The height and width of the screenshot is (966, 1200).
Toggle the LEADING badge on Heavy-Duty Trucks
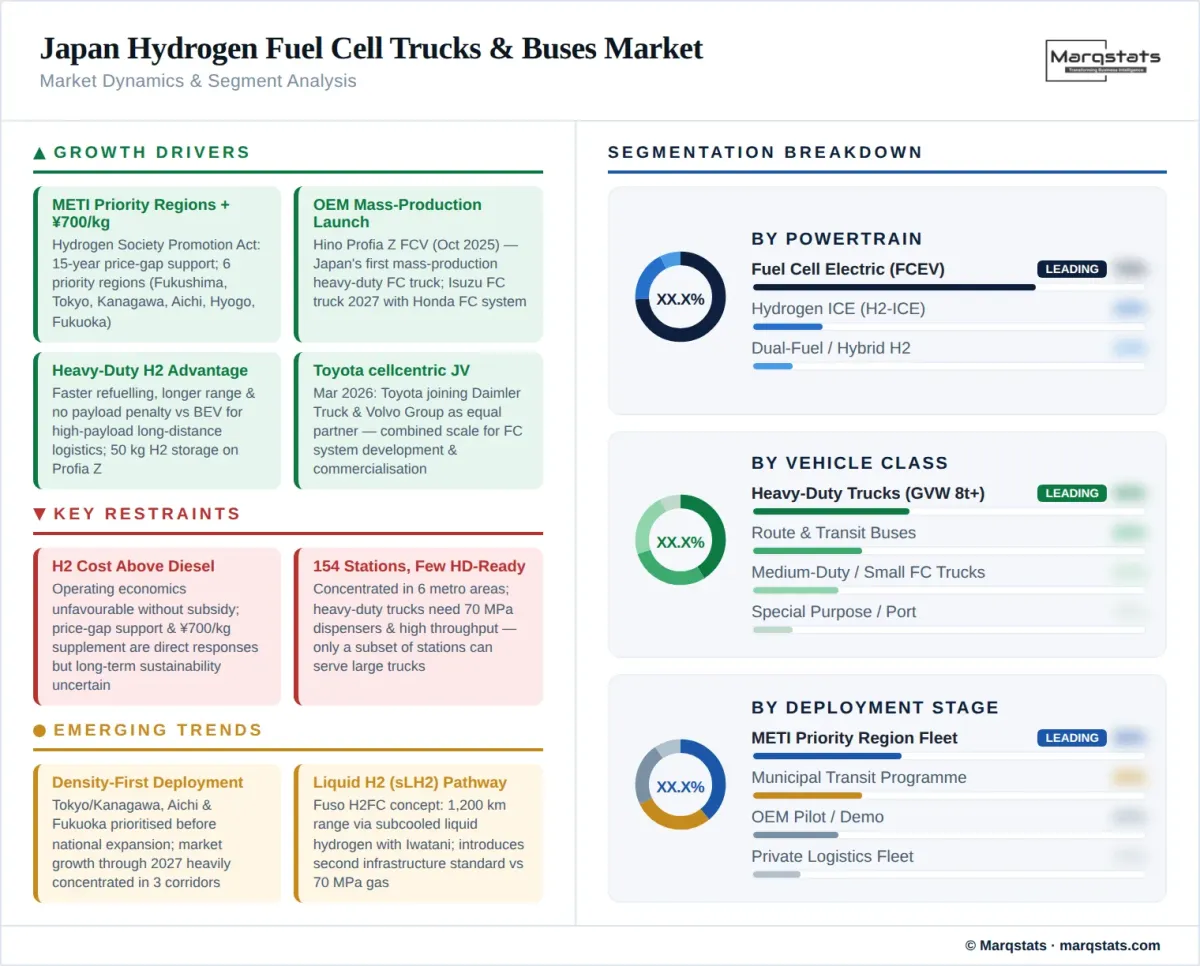[x=1071, y=493]
